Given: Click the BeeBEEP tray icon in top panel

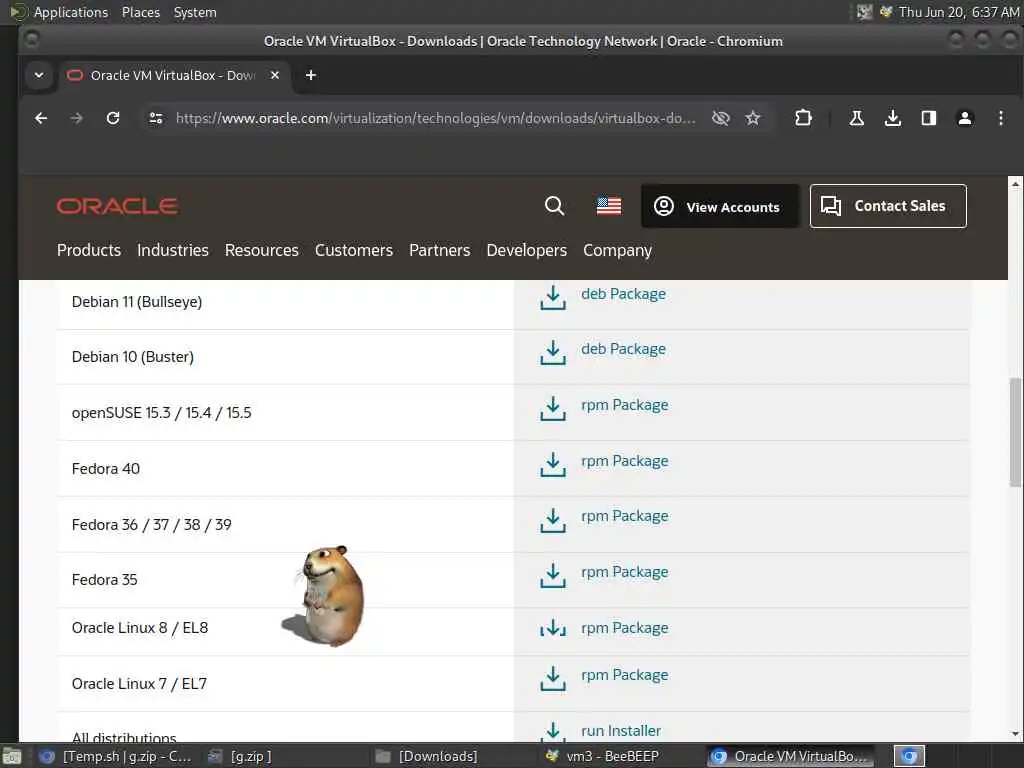Looking at the screenshot, I should point(886,12).
